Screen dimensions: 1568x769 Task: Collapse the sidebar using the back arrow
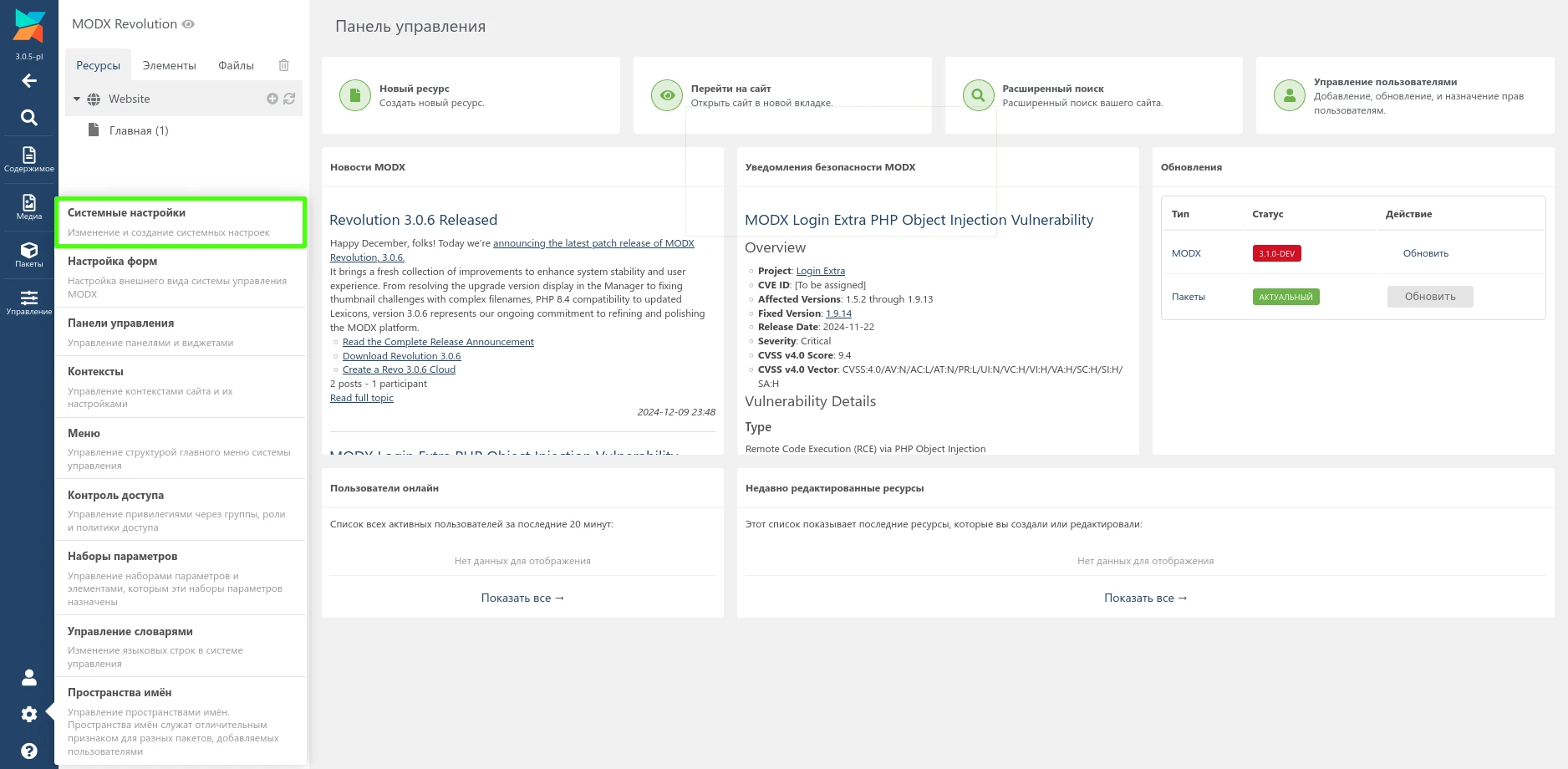(x=29, y=81)
